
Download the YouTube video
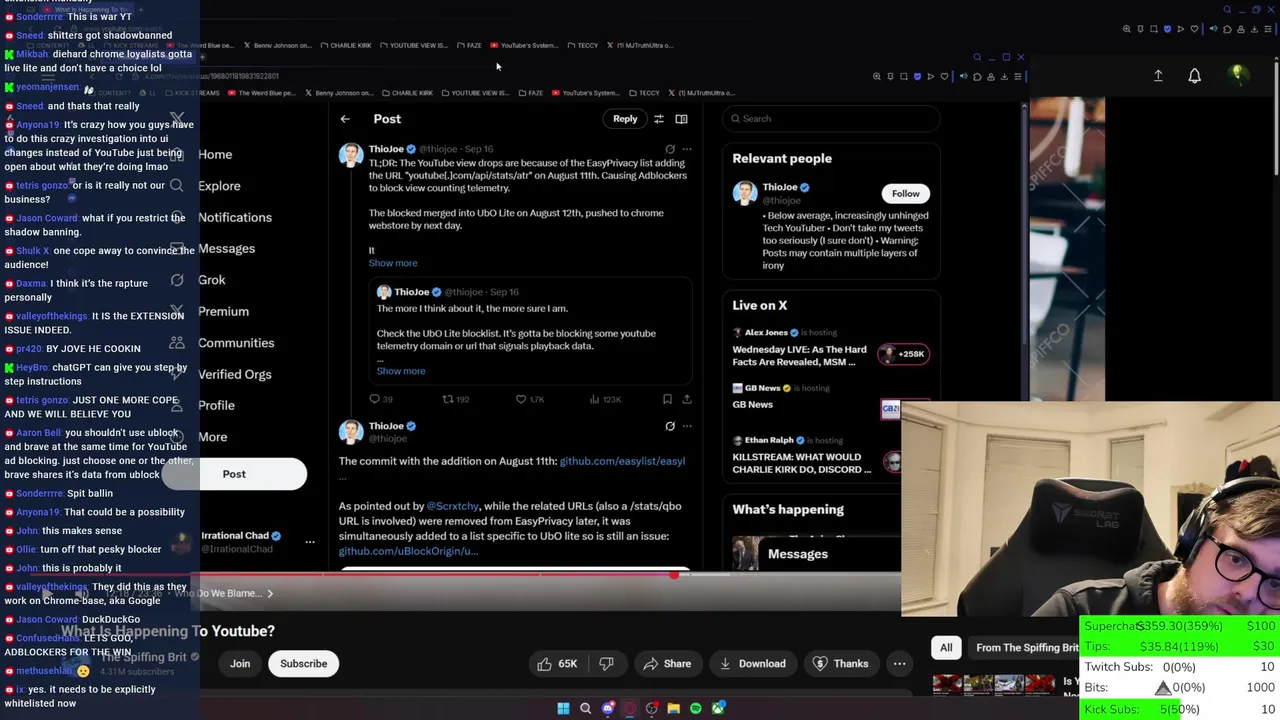point(752,664)
